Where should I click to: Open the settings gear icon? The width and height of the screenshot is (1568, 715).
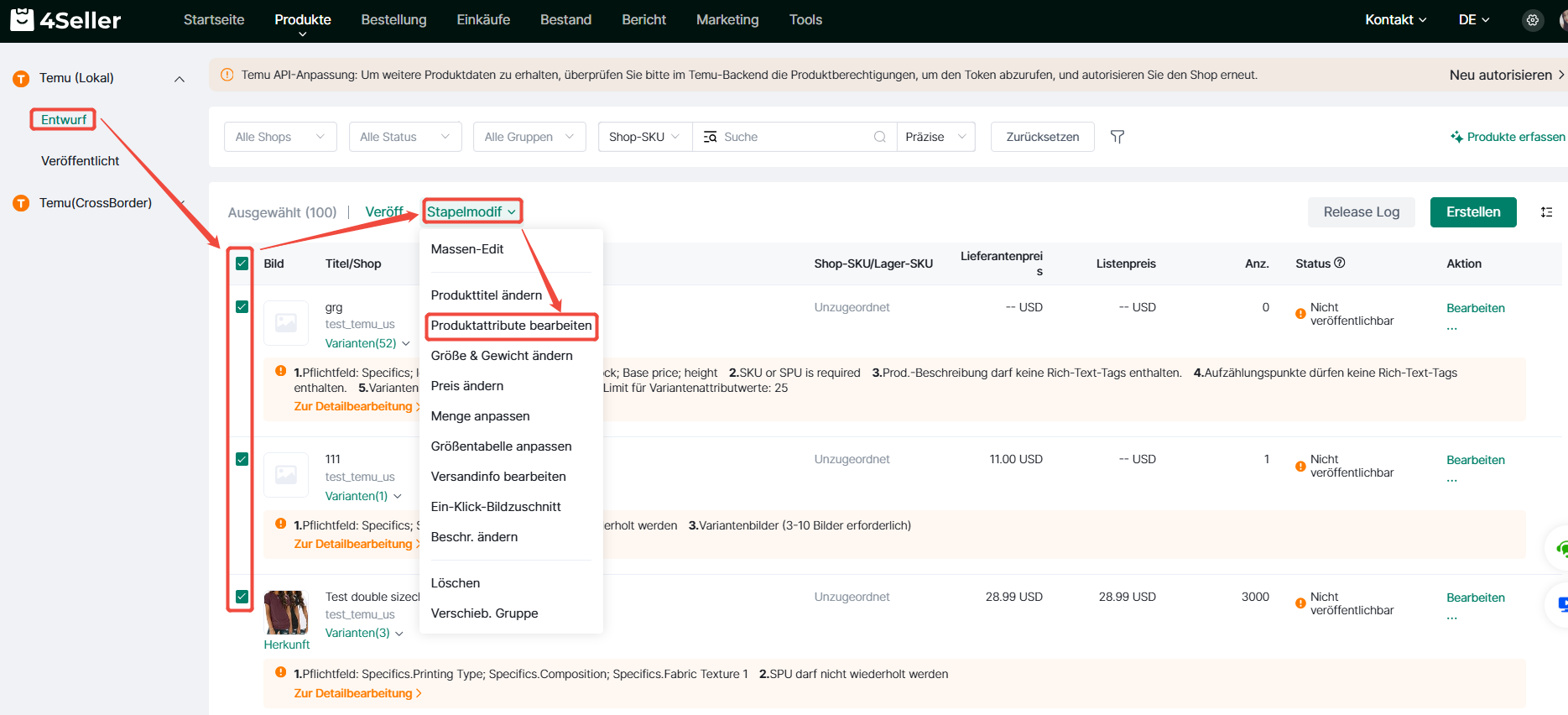(x=1533, y=20)
